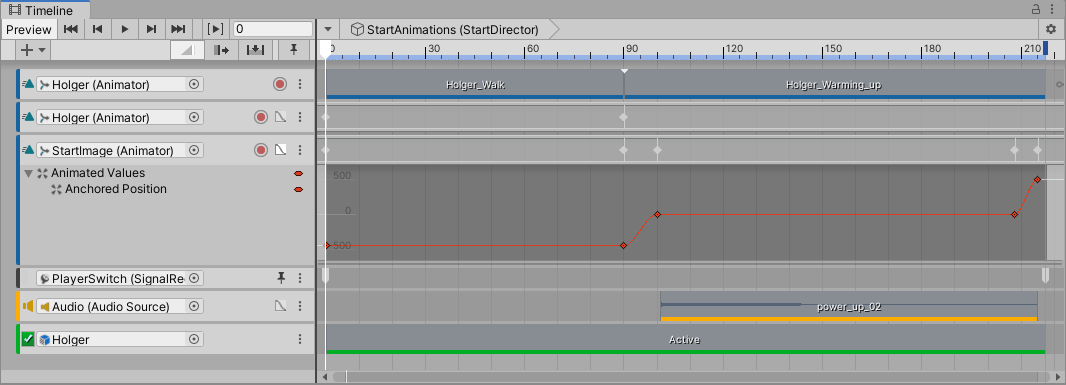Screen dimensions: 1066x385
Task: Go to the timeline end
Action: [178, 29]
